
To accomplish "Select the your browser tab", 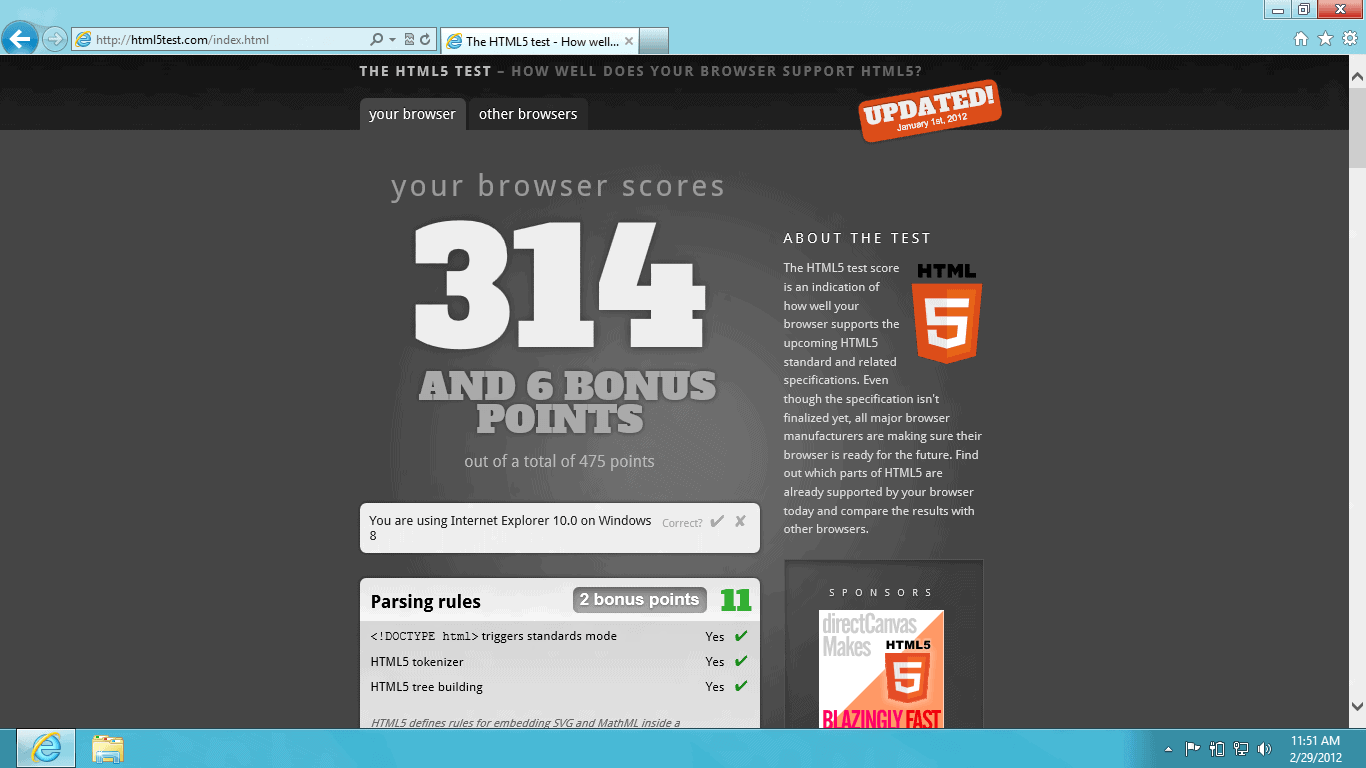I will click(x=412, y=114).
